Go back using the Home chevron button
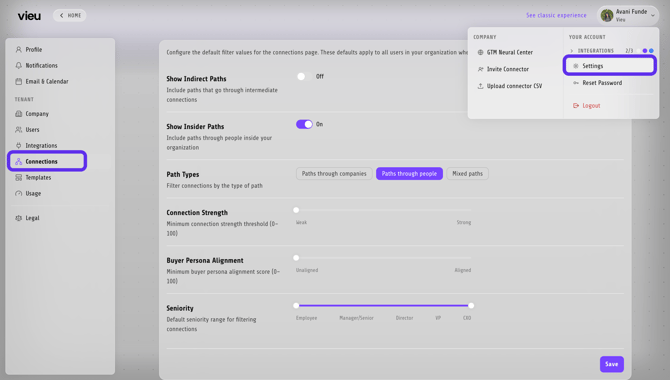The height and width of the screenshot is (380, 670). click(x=70, y=15)
